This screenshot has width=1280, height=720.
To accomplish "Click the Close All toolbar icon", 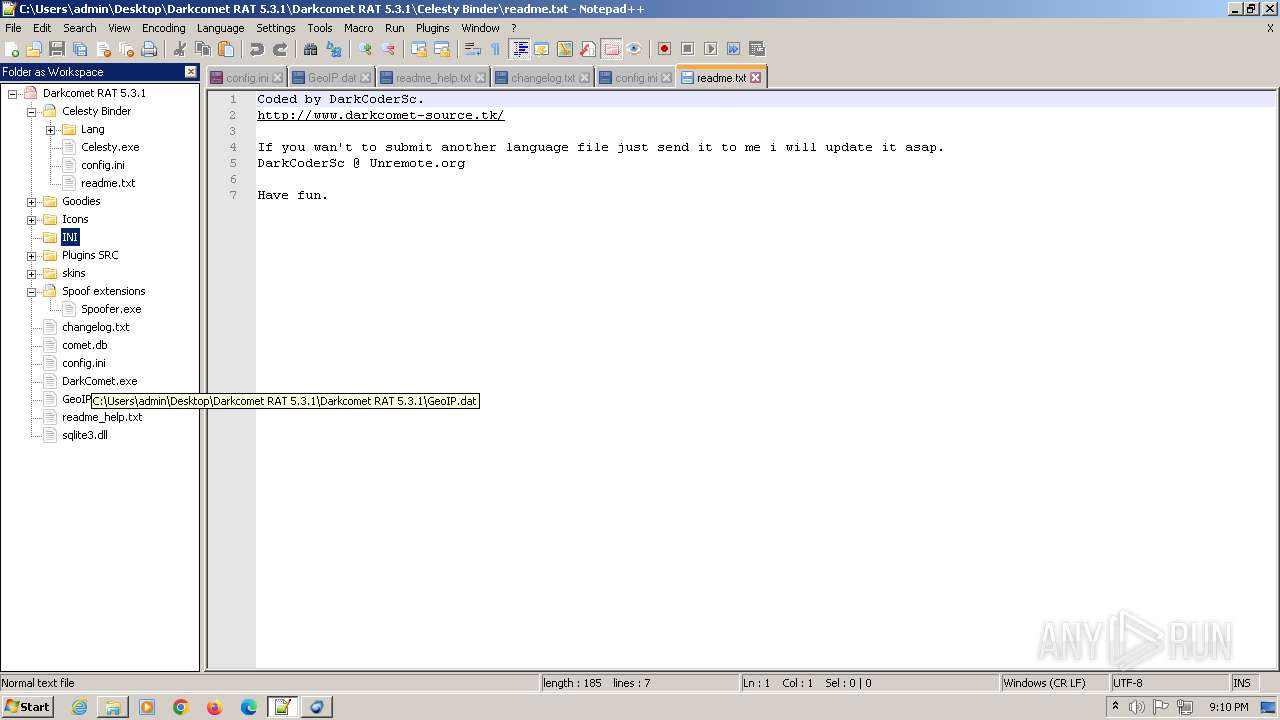I will click(x=126, y=49).
